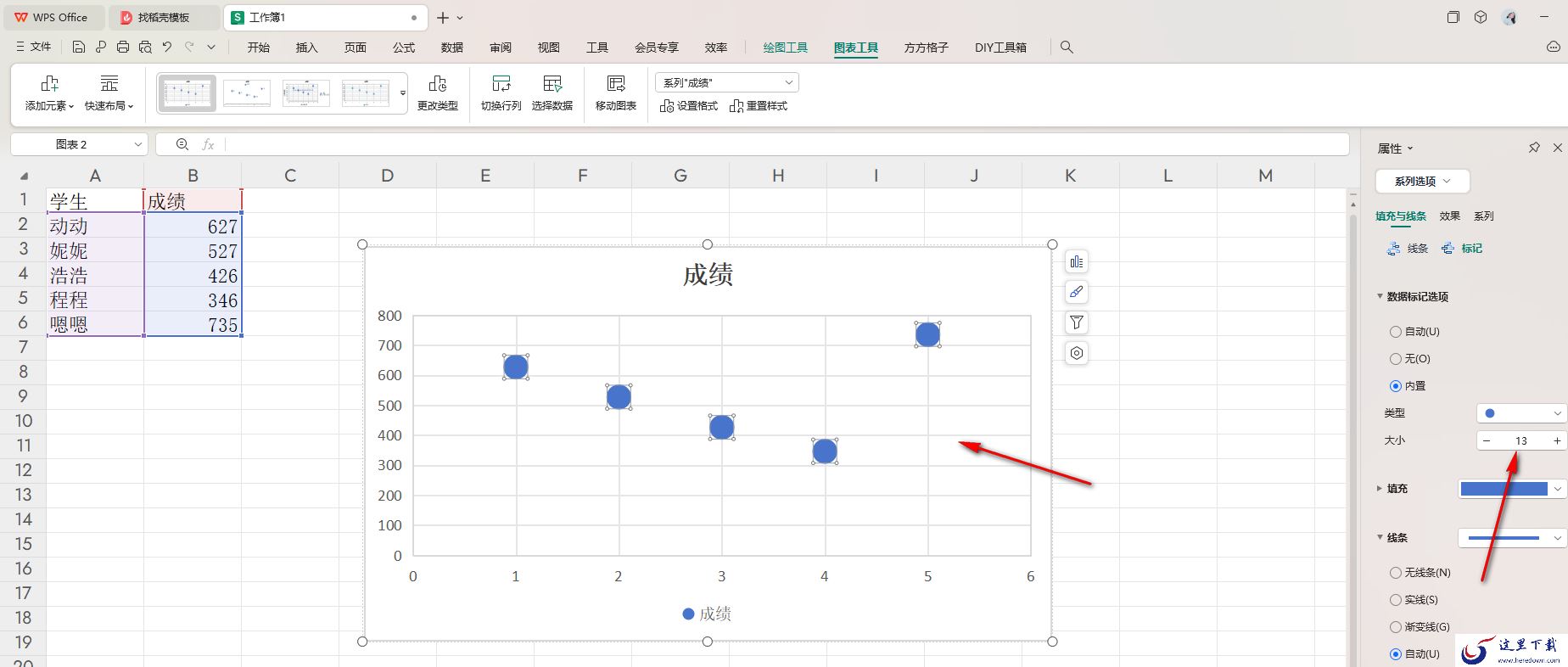Screen dimensions: 1568x667
Task: Click the 选择数据 (Select Data) icon
Action: 552,83
